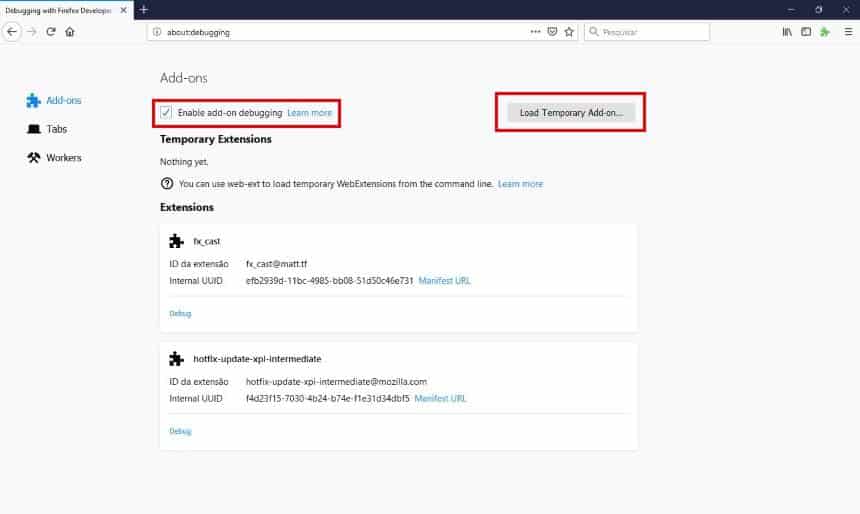860x514 pixels.
Task: Click the help question mark icon
Action: point(167,184)
